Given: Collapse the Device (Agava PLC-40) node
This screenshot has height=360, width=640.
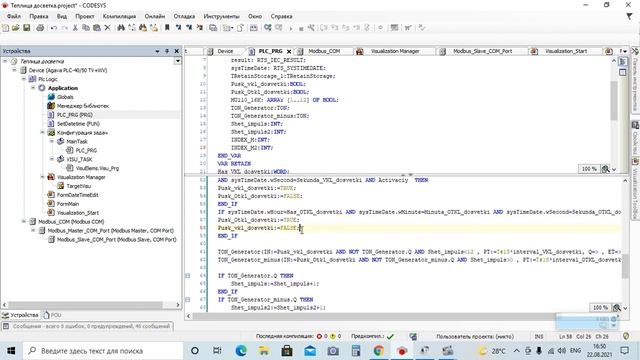Looking at the screenshot, I should 14,70.
